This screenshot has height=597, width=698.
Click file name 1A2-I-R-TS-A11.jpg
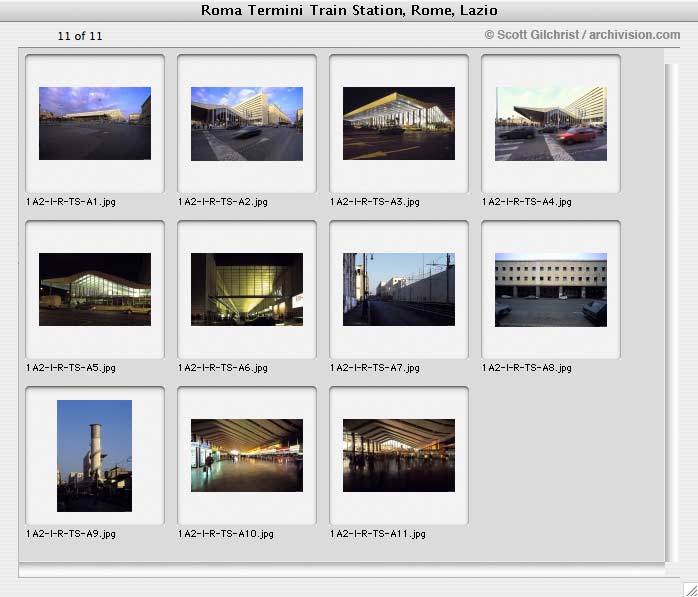(x=377, y=533)
